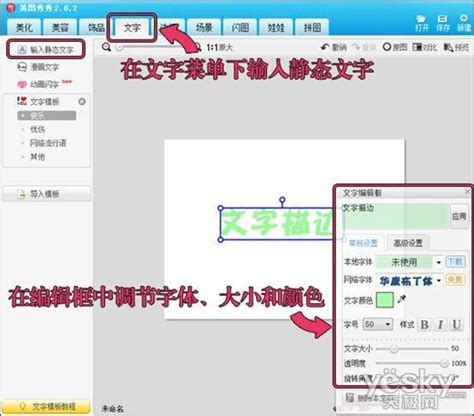Pick color with the eyedropper icon
The image size is (474, 416).
pyautogui.click(x=402, y=299)
